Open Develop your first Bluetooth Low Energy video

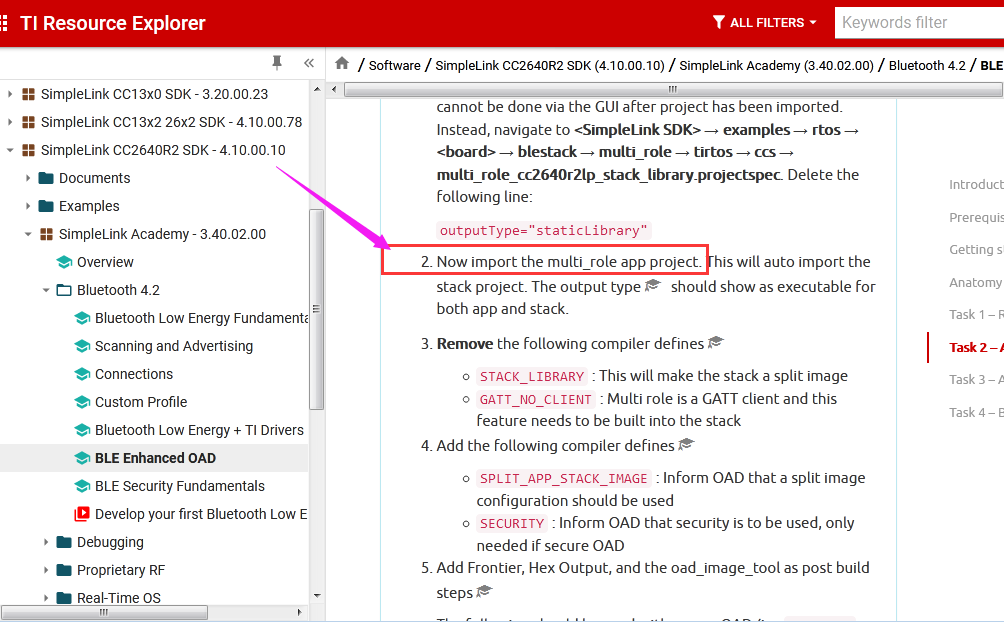pyautogui.click(x=201, y=514)
